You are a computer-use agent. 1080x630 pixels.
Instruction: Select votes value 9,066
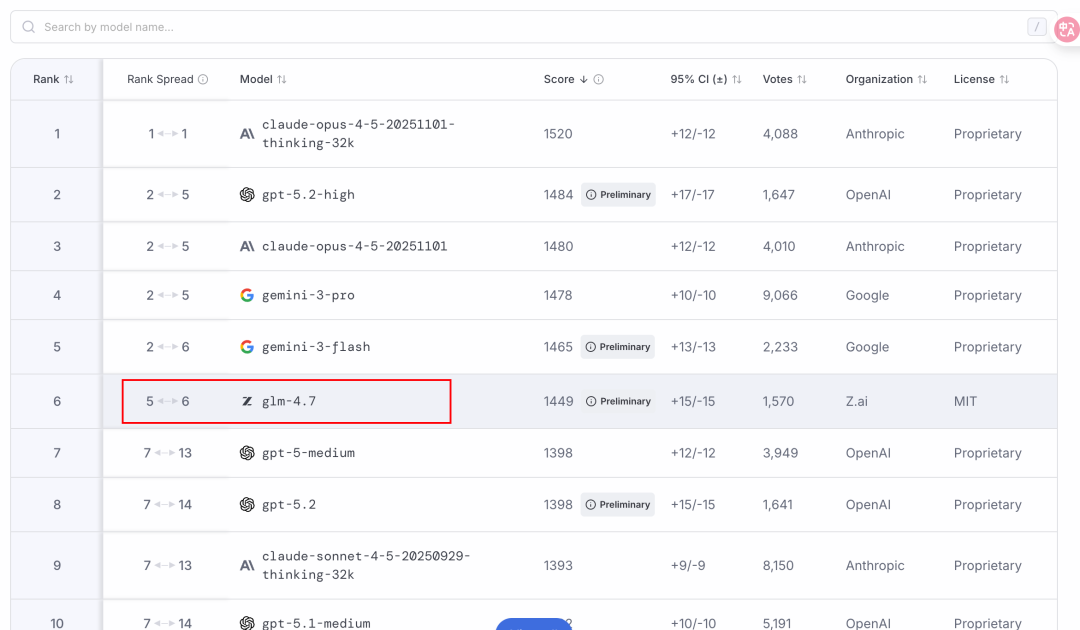click(x=780, y=295)
